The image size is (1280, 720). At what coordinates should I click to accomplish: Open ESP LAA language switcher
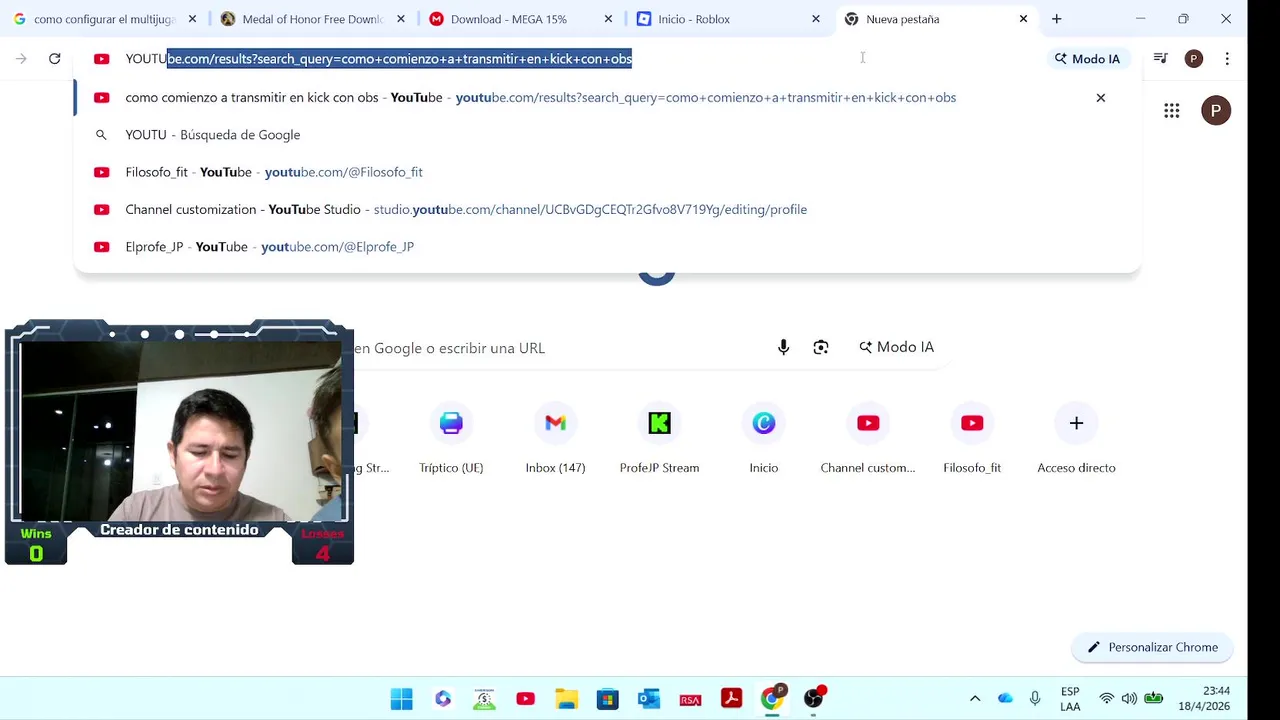(1070, 699)
